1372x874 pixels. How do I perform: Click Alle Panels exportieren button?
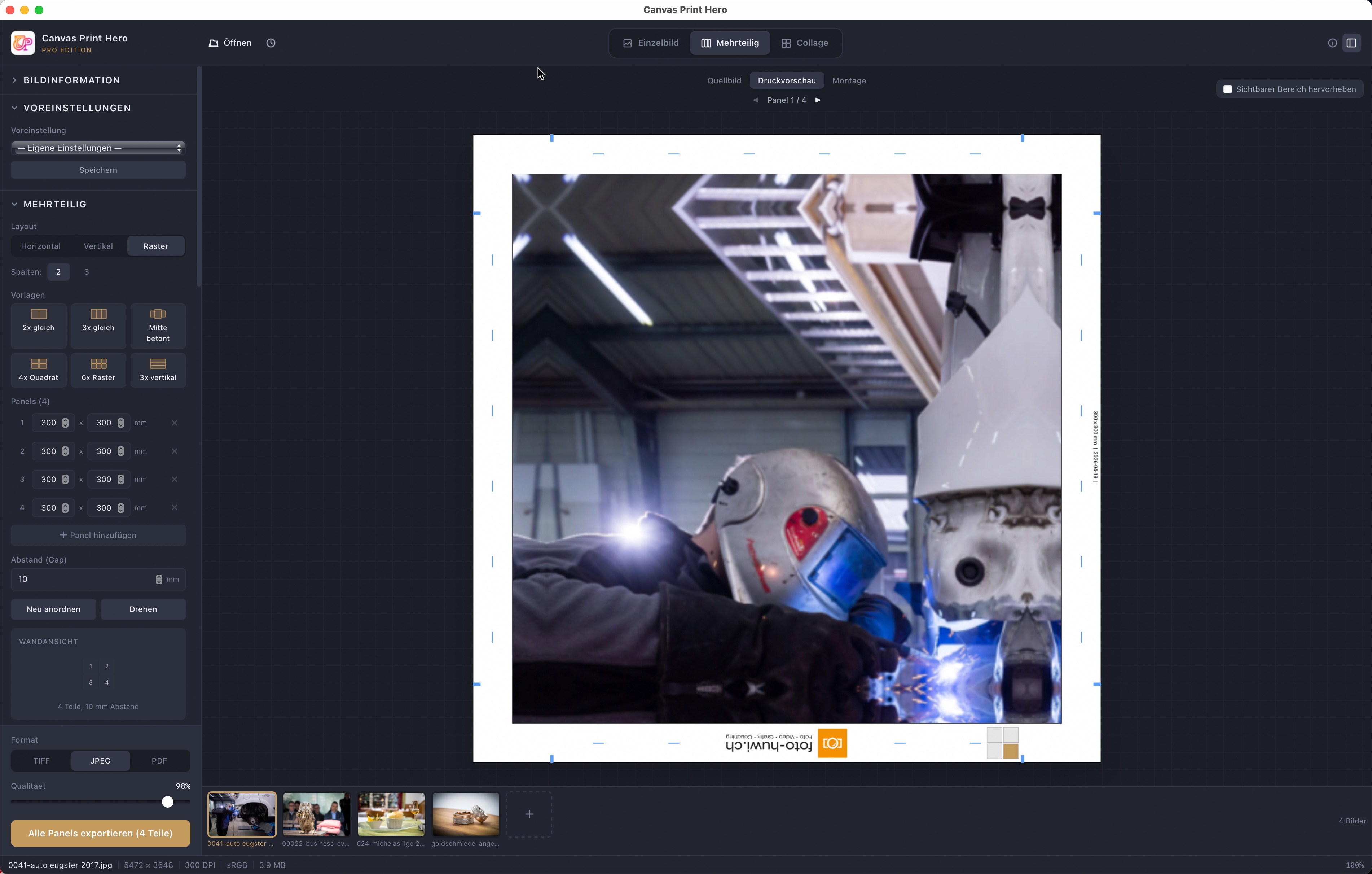100,833
